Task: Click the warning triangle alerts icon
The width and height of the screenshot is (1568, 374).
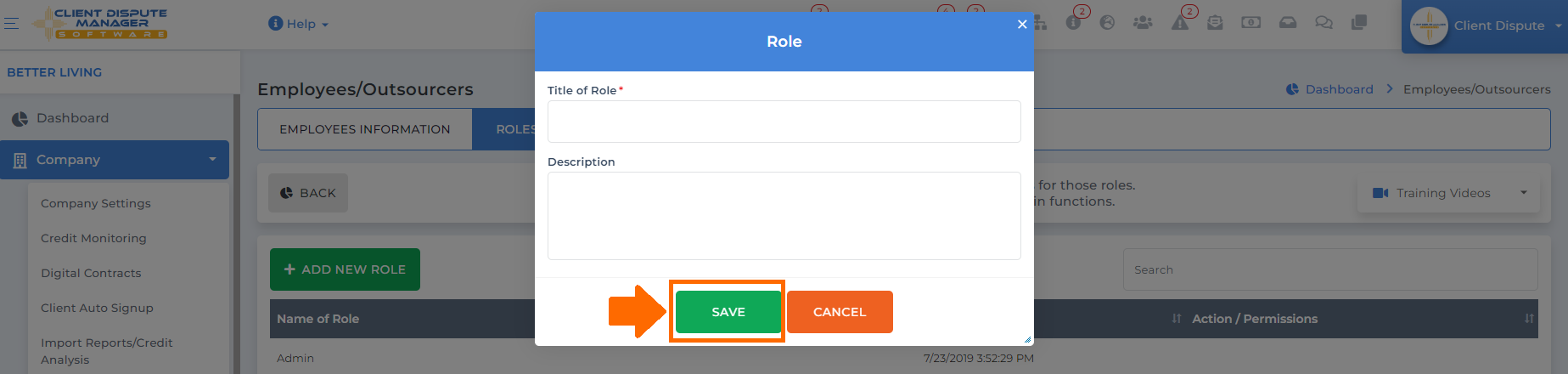Action: (x=1180, y=23)
